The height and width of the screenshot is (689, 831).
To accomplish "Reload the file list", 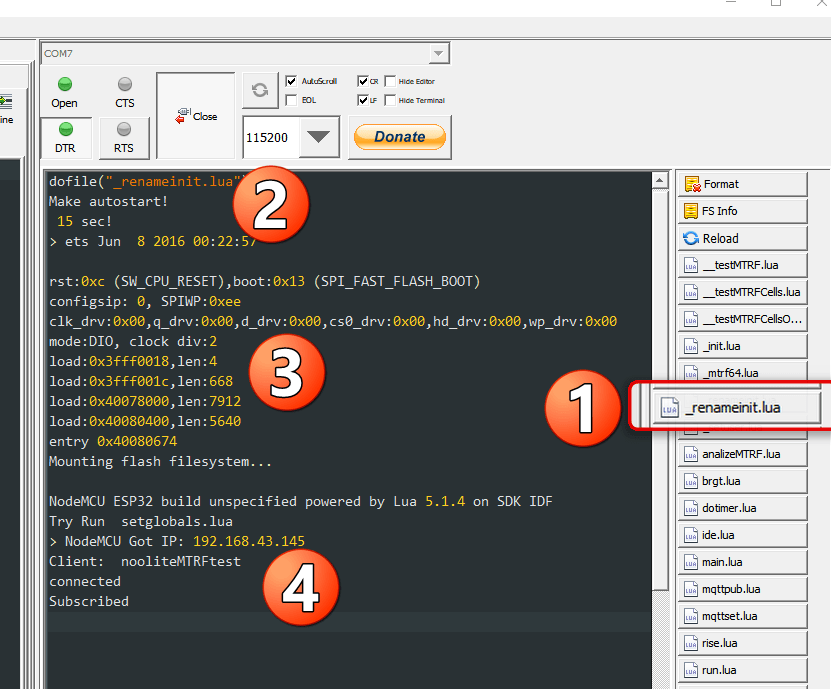I will pyautogui.click(x=742, y=238).
